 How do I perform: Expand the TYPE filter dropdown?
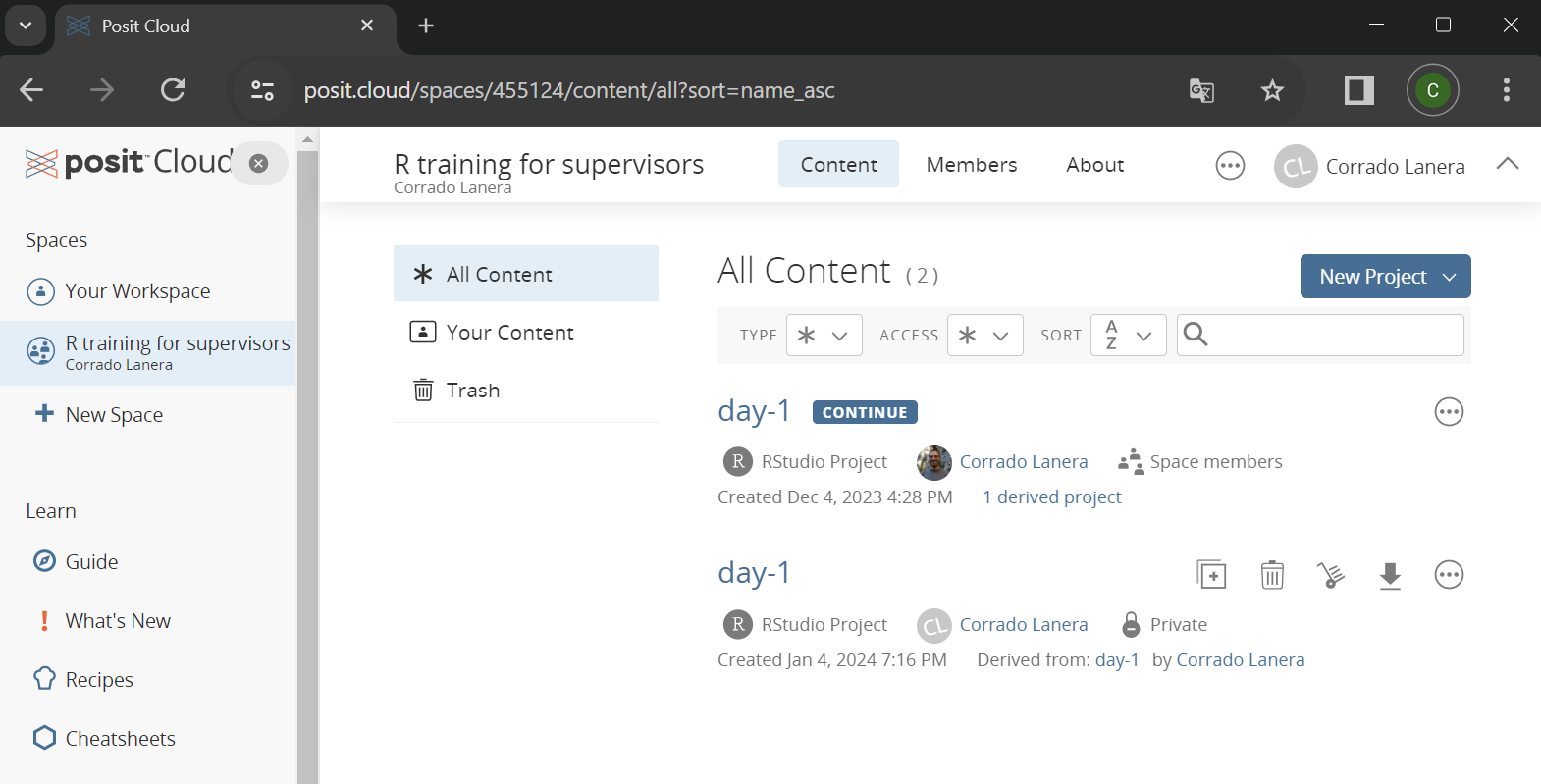point(824,336)
